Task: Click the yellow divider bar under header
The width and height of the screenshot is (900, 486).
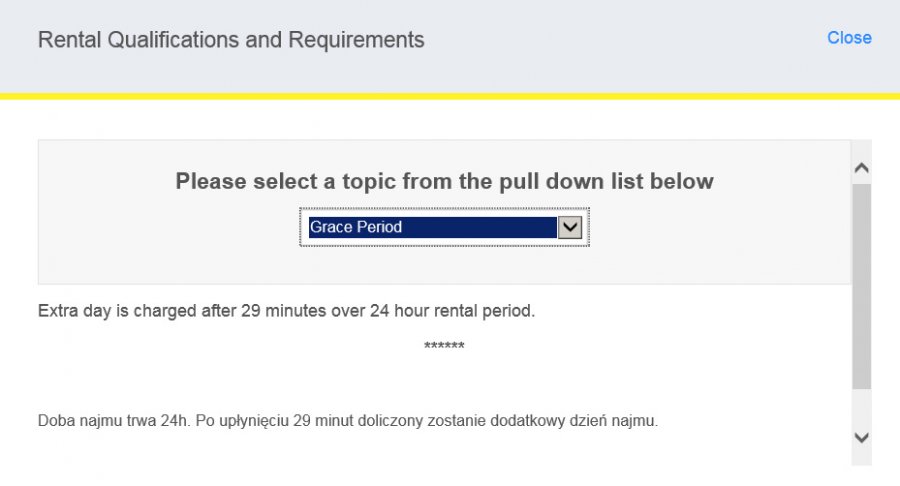Action: [450, 96]
